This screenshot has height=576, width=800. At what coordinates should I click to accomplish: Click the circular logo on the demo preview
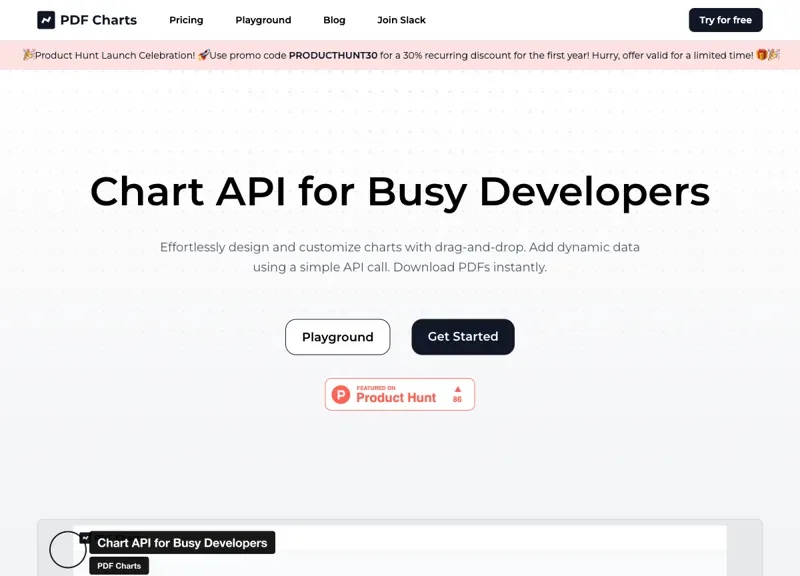pyautogui.click(x=67, y=549)
